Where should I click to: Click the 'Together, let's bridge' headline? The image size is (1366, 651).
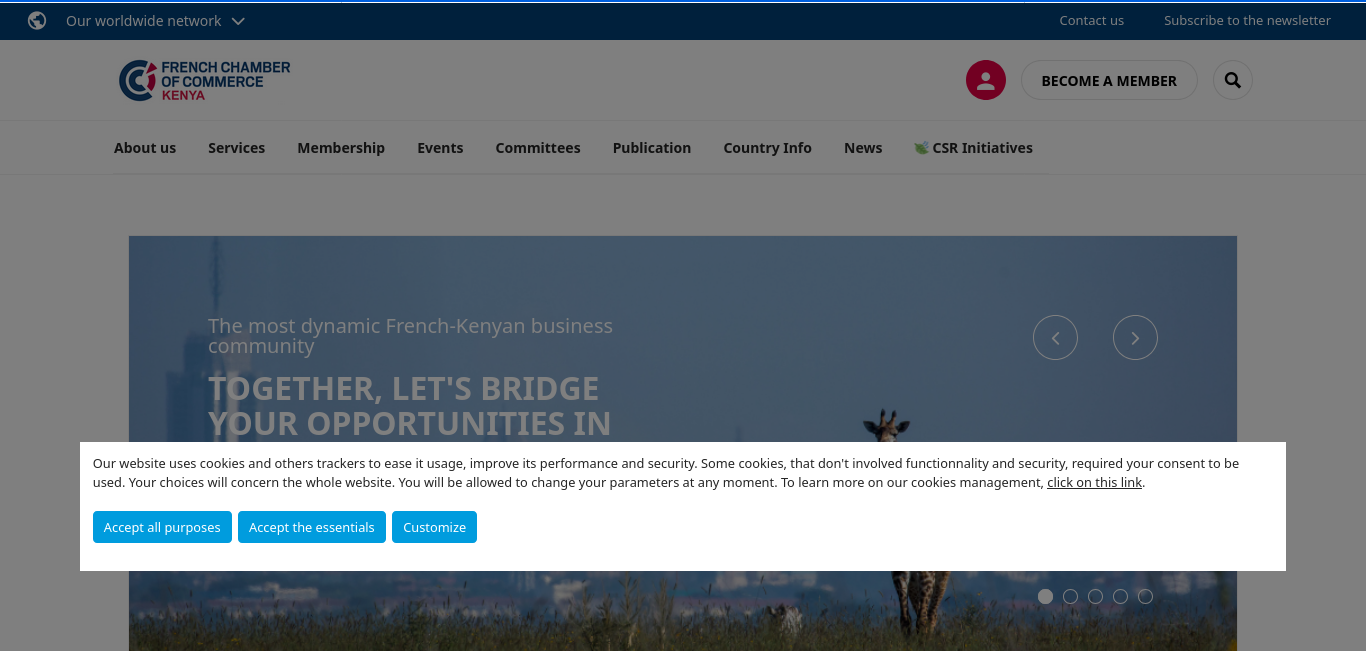point(409,406)
